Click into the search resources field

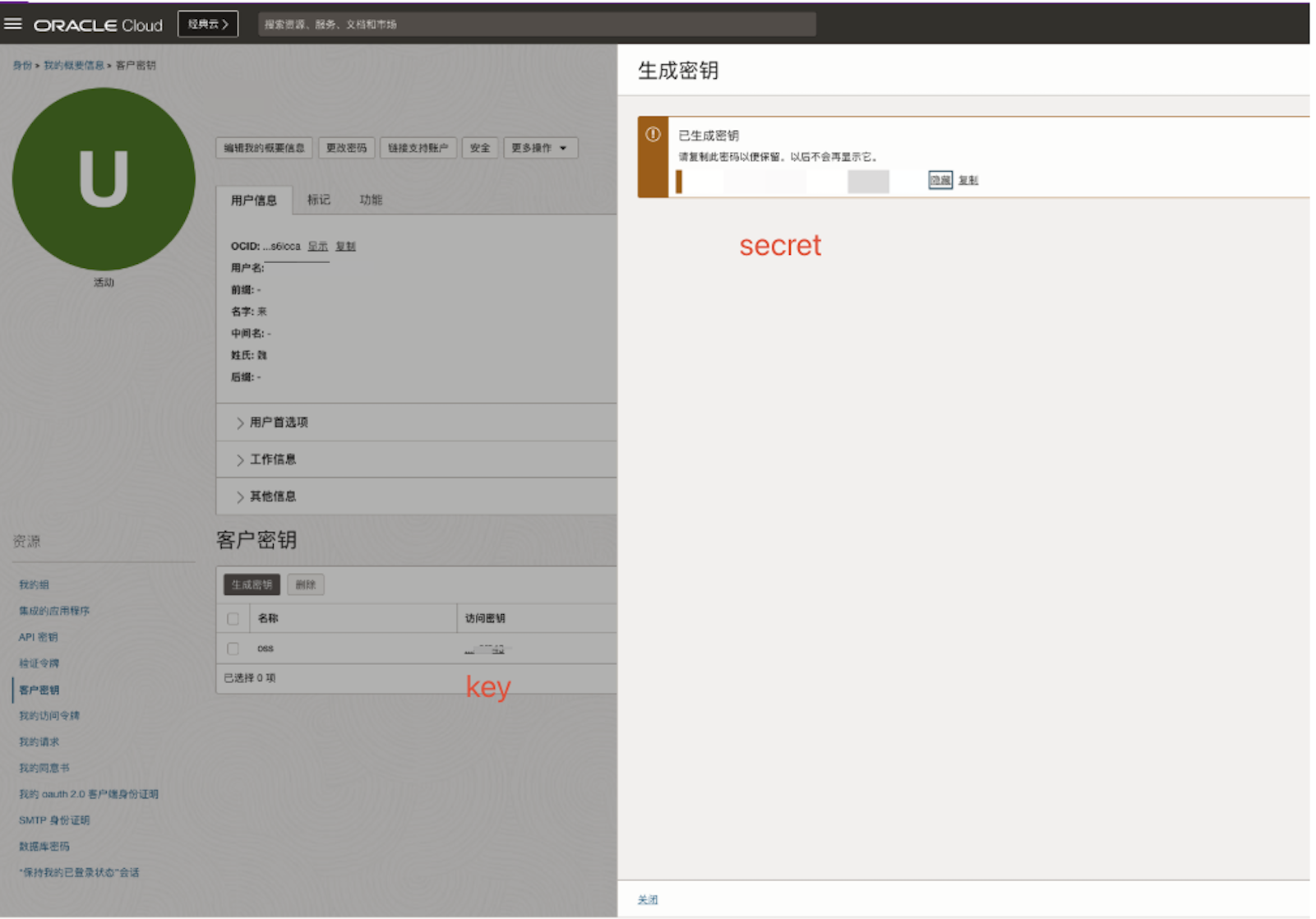[534, 24]
